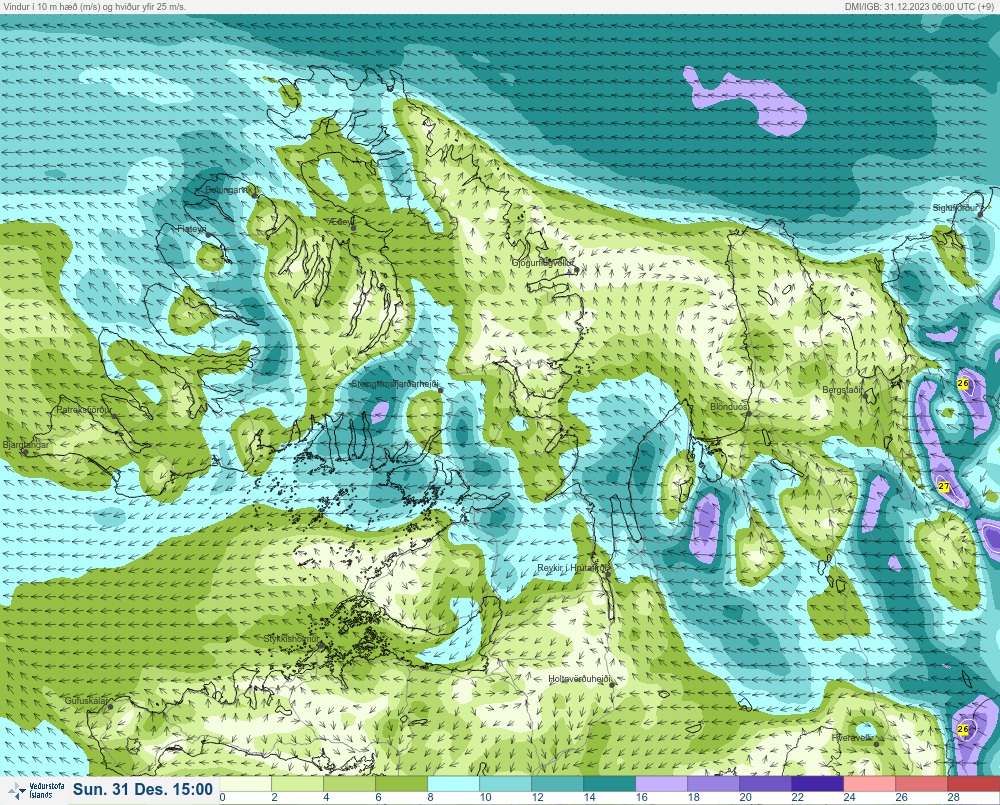The image size is (1000, 805).
Task: Click the Hveravellir station dot
Action: [876, 744]
